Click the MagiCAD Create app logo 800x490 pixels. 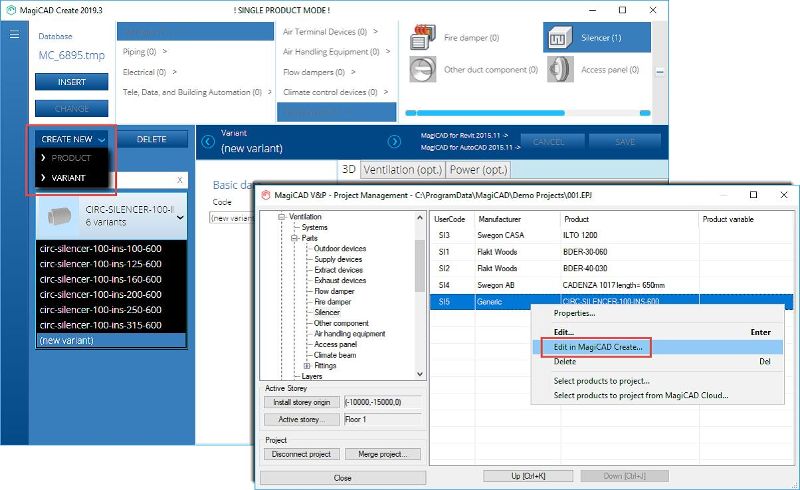[11, 10]
